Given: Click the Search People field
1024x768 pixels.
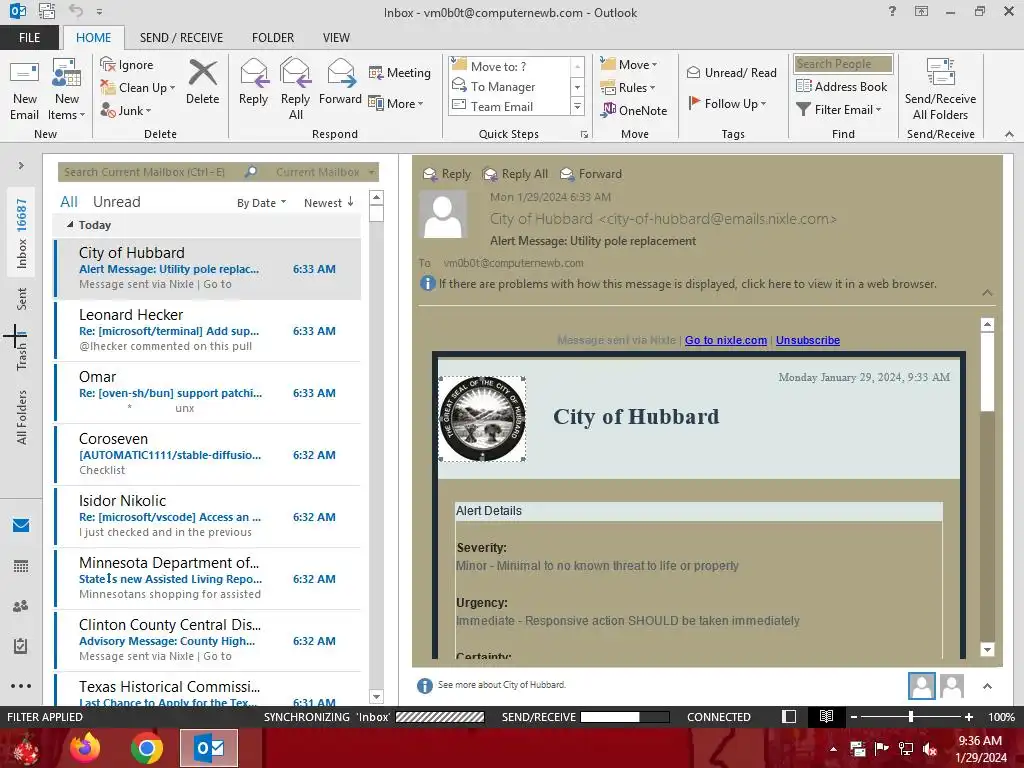Looking at the screenshot, I should tap(843, 63).
